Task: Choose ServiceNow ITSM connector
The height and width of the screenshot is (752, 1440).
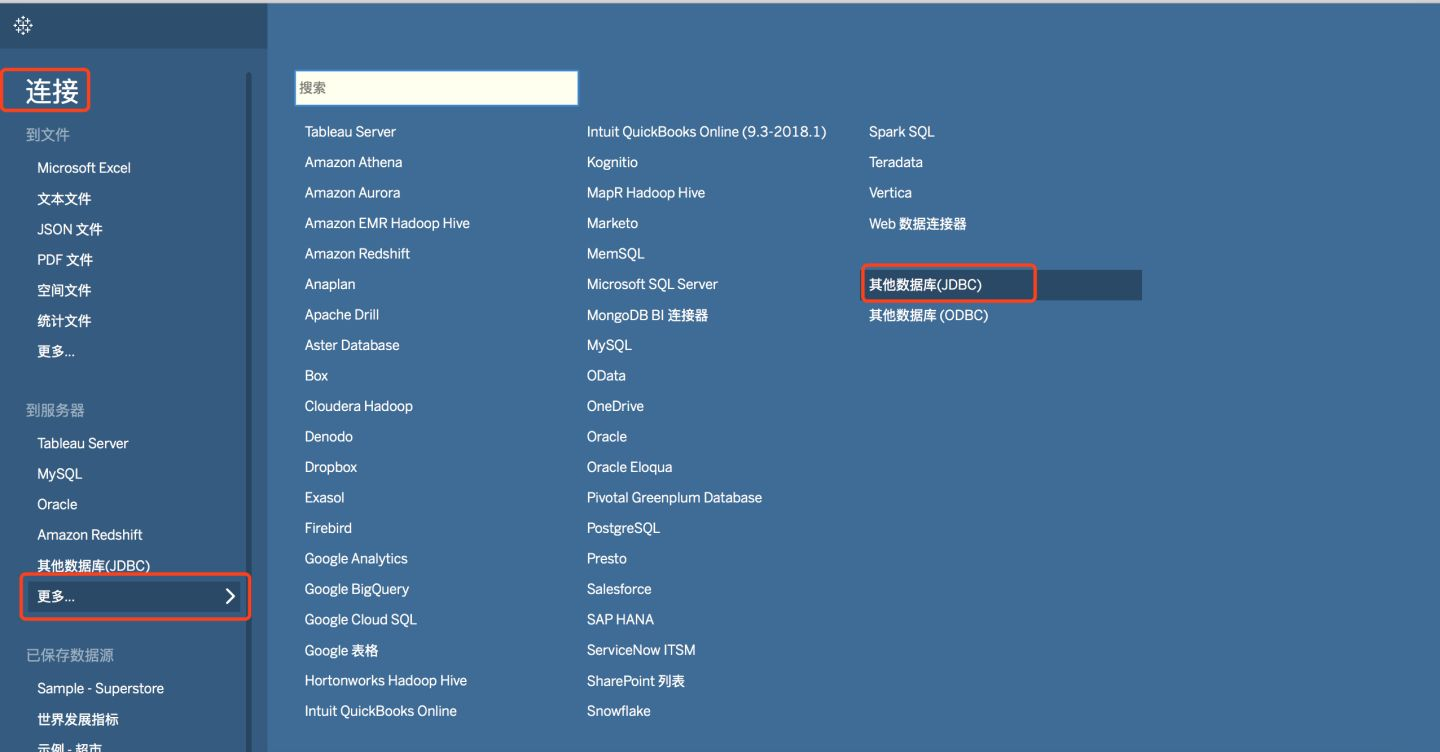Action: (641, 650)
